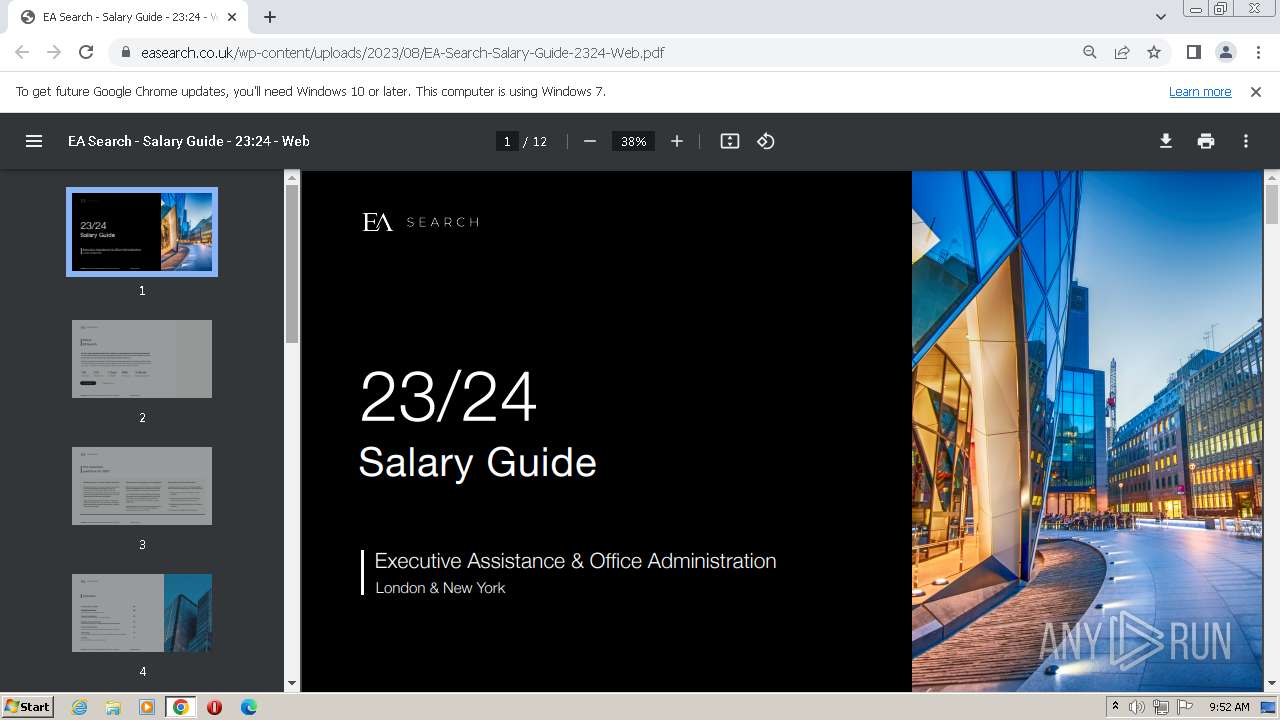Open the Chrome profile avatar
This screenshot has width=1280, height=720.
tap(1226, 52)
